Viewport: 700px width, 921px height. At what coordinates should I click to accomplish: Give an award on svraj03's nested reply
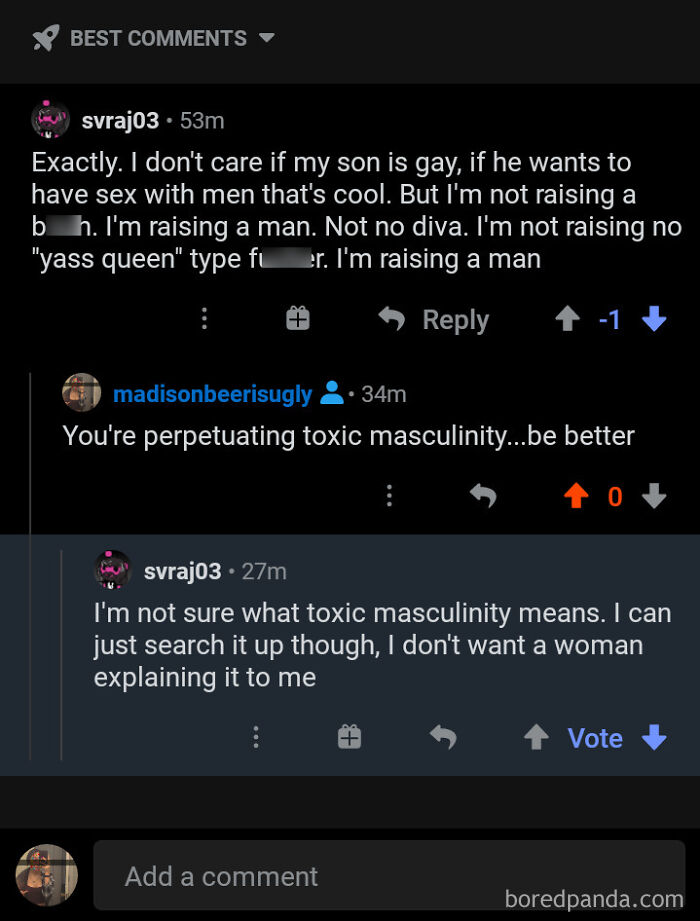[349, 738]
